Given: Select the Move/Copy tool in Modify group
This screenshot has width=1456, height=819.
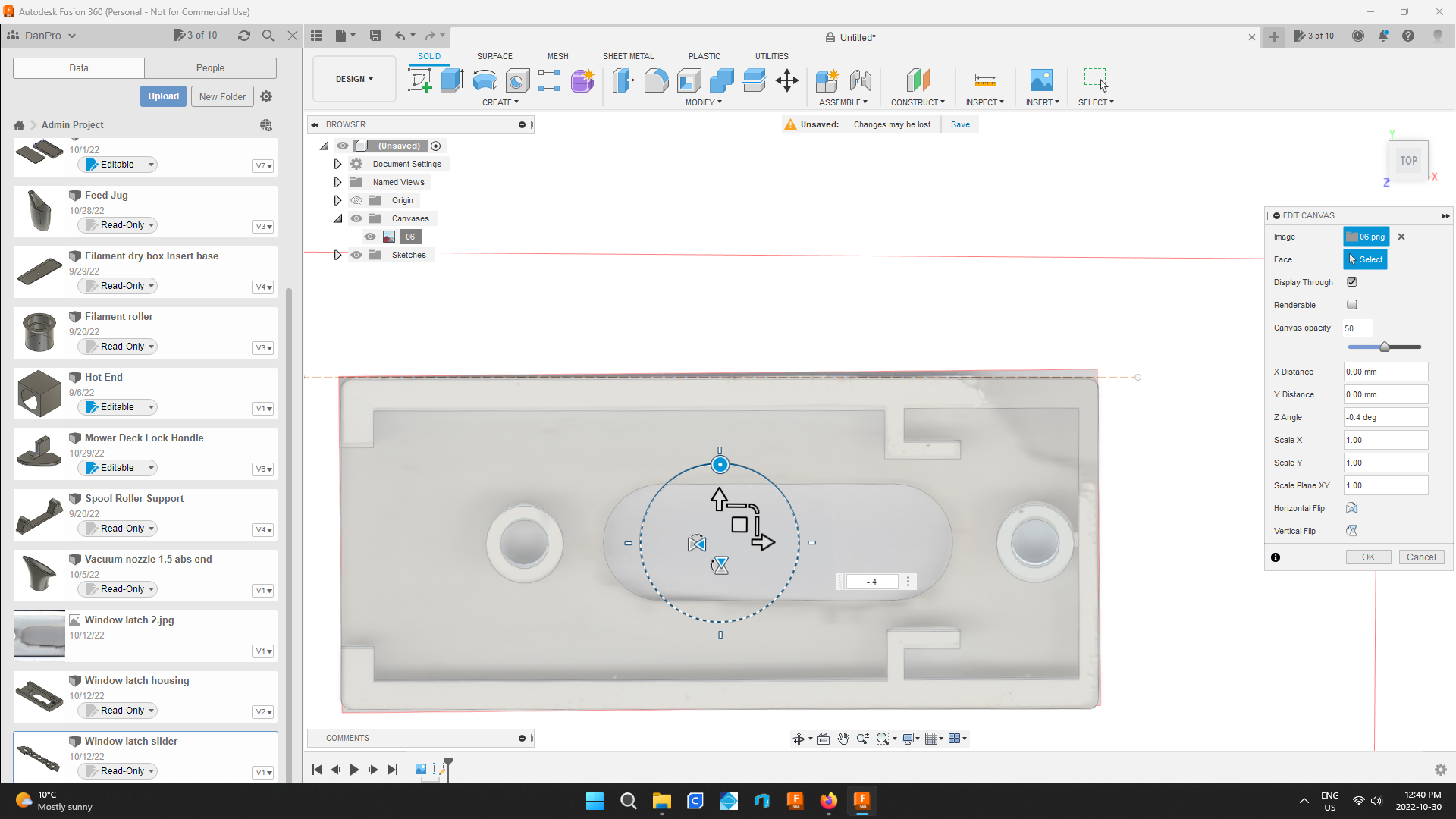Looking at the screenshot, I should [786, 81].
